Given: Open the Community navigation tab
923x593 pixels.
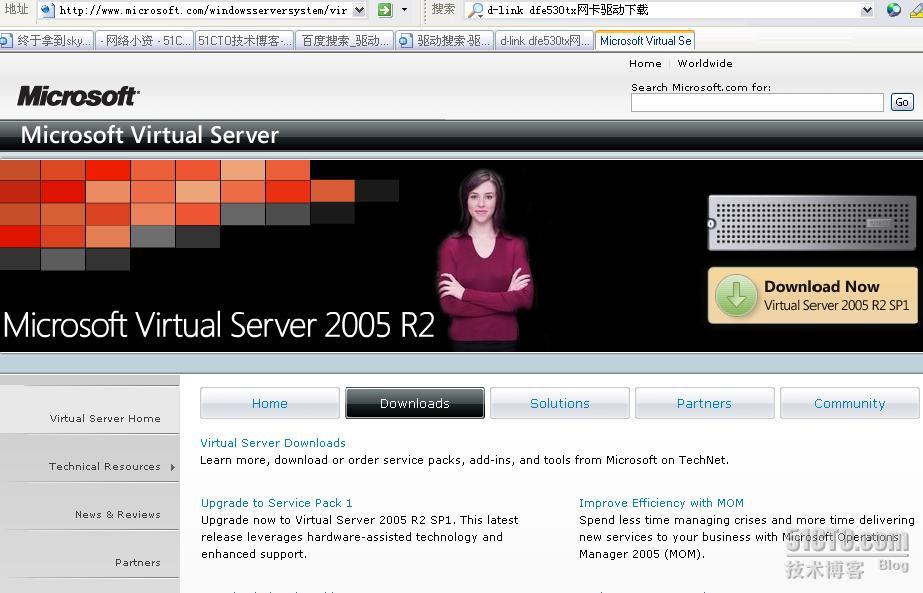Looking at the screenshot, I should (849, 403).
